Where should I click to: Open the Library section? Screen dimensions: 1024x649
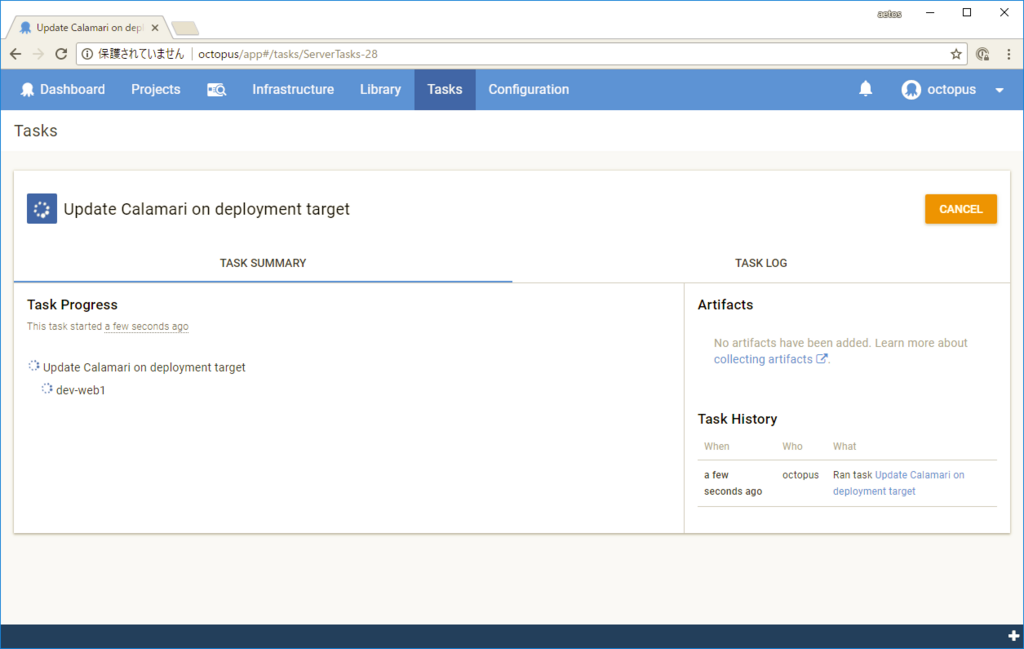tap(380, 89)
